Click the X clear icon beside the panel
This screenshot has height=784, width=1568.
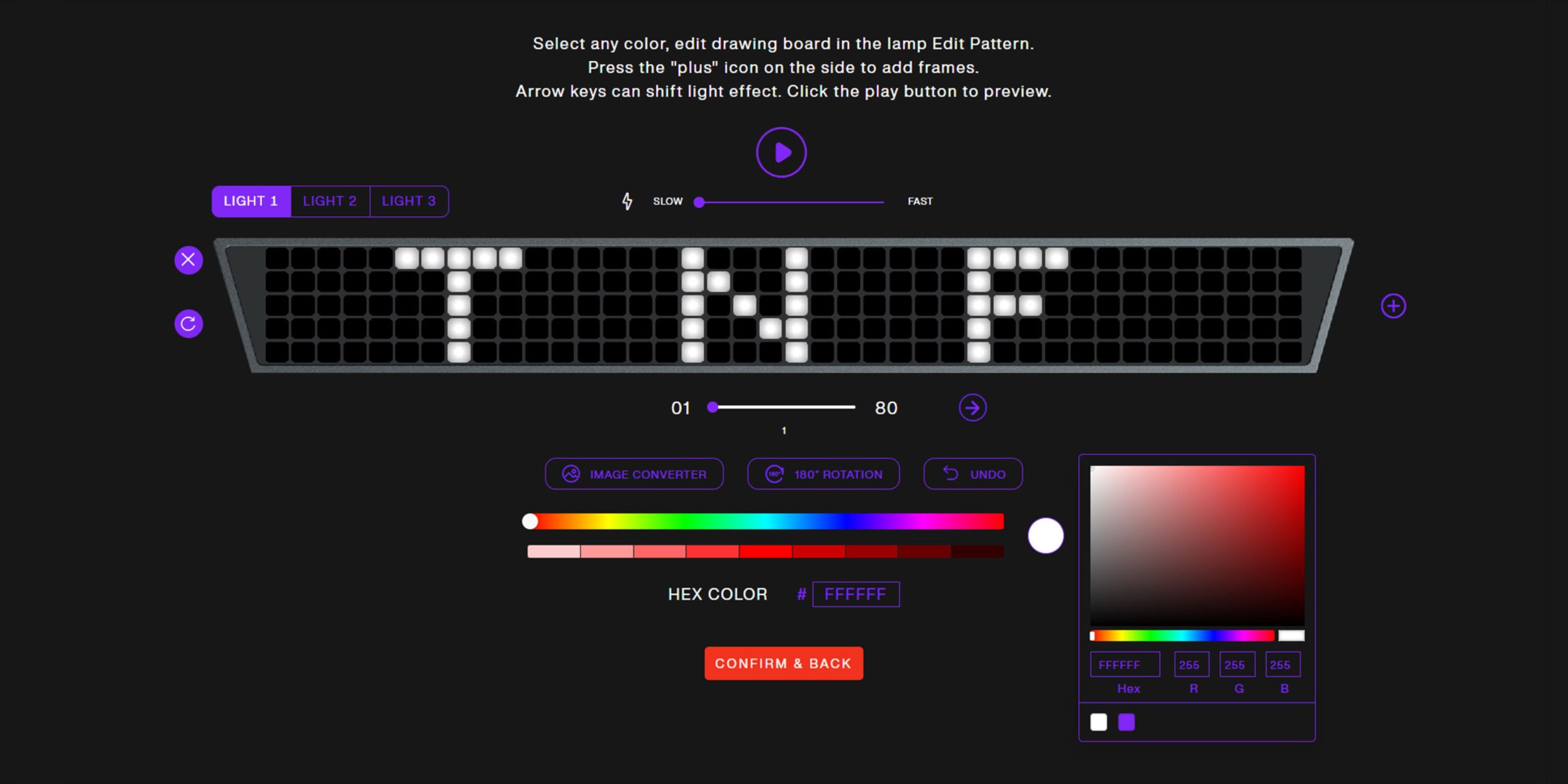click(x=189, y=260)
